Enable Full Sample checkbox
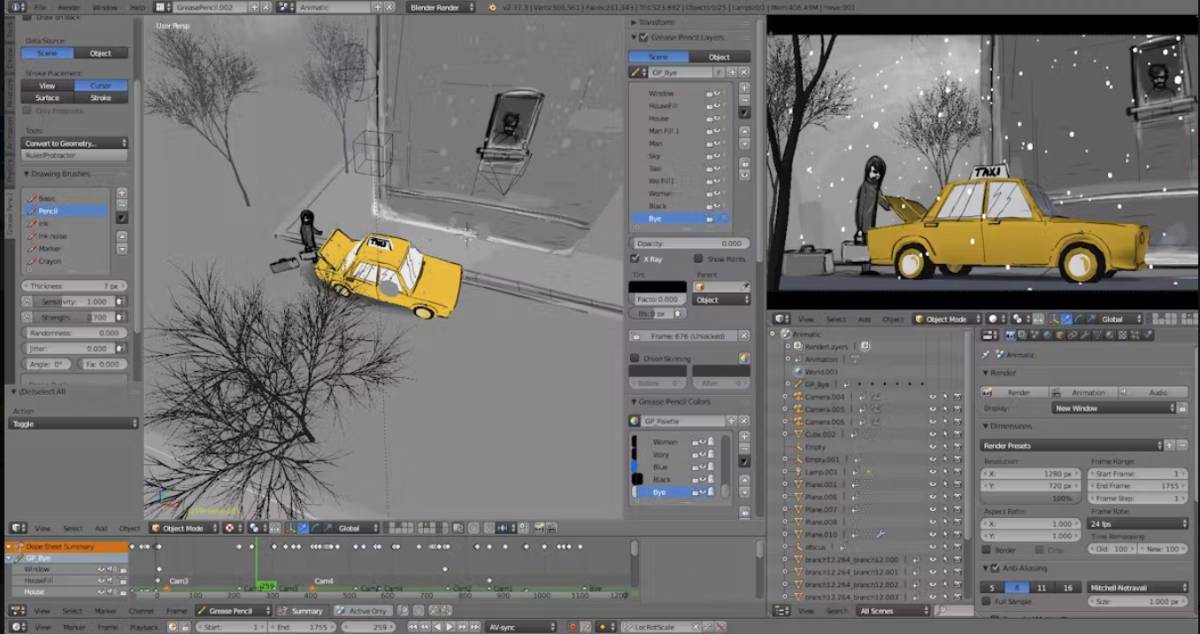Screen dimensions: 1200x634 tap(986, 601)
